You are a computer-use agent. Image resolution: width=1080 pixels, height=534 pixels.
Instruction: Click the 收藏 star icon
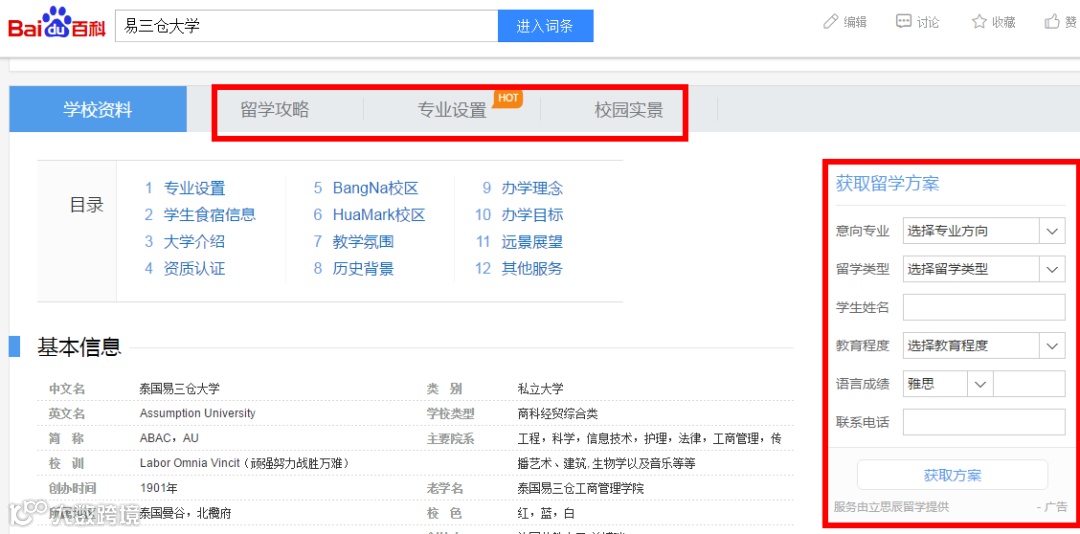coord(979,22)
